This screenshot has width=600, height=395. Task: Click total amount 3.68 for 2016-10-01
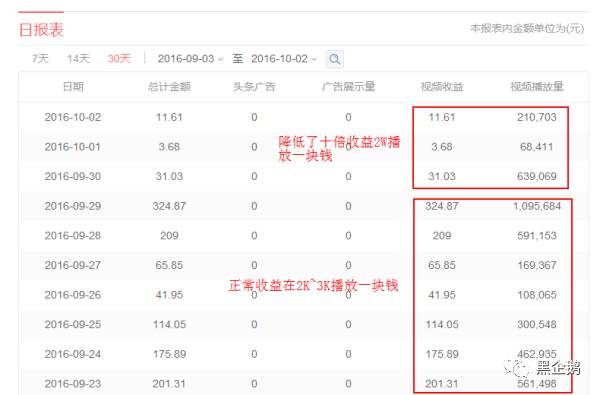tap(169, 147)
